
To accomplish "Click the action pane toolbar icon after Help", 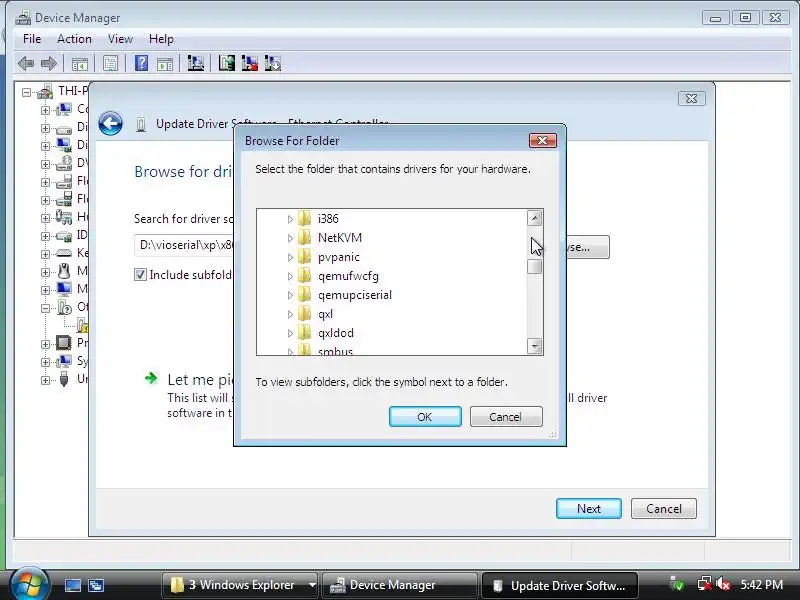I will pyautogui.click(x=165, y=64).
